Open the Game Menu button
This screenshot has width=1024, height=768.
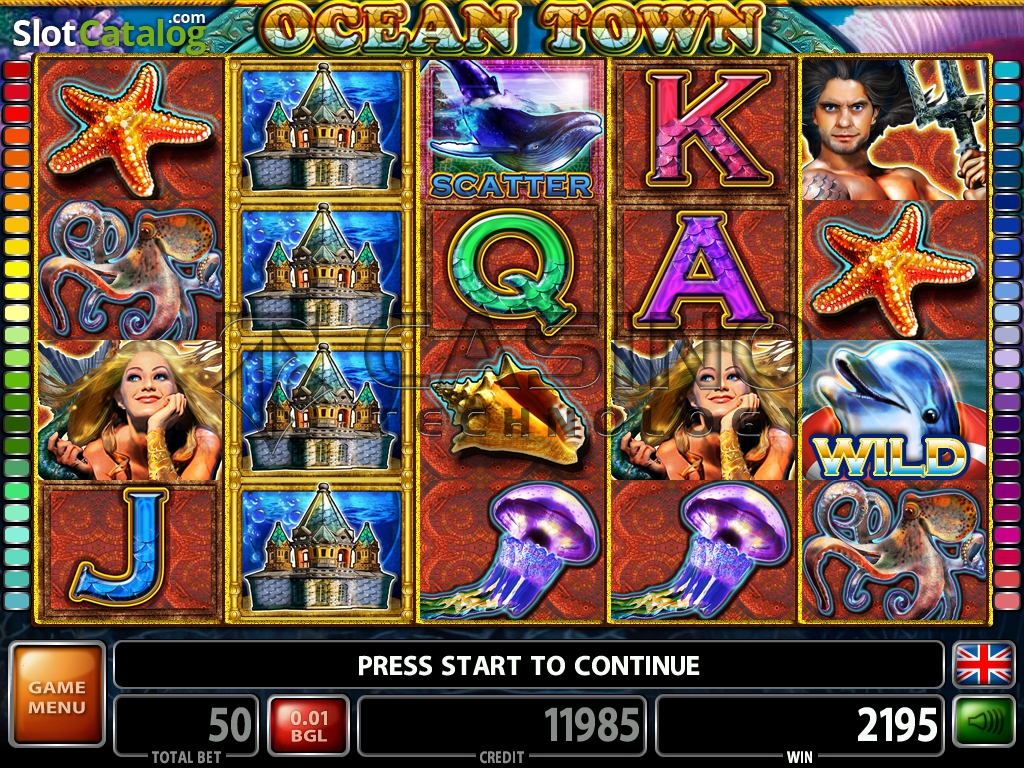tap(57, 694)
